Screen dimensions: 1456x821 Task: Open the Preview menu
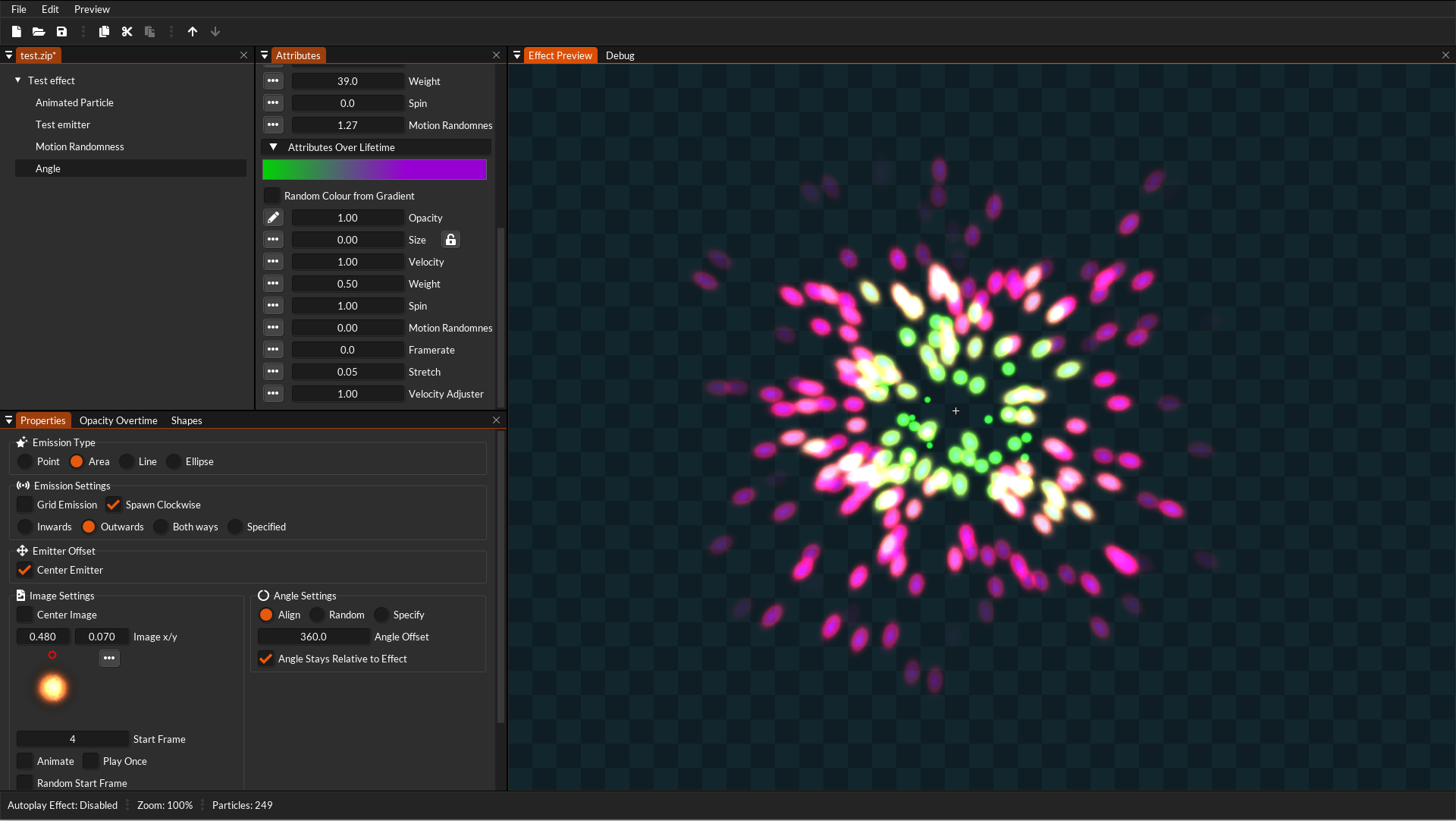coord(92,9)
